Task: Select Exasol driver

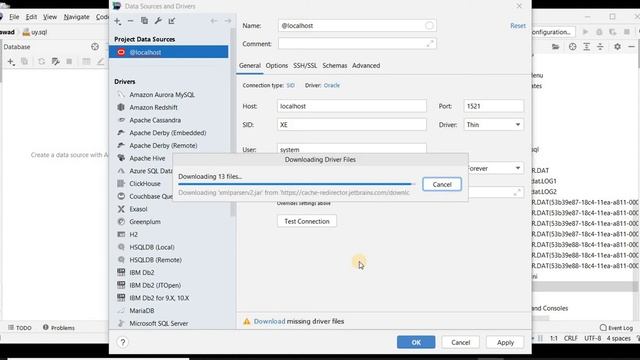Action: tap(138, 209)
